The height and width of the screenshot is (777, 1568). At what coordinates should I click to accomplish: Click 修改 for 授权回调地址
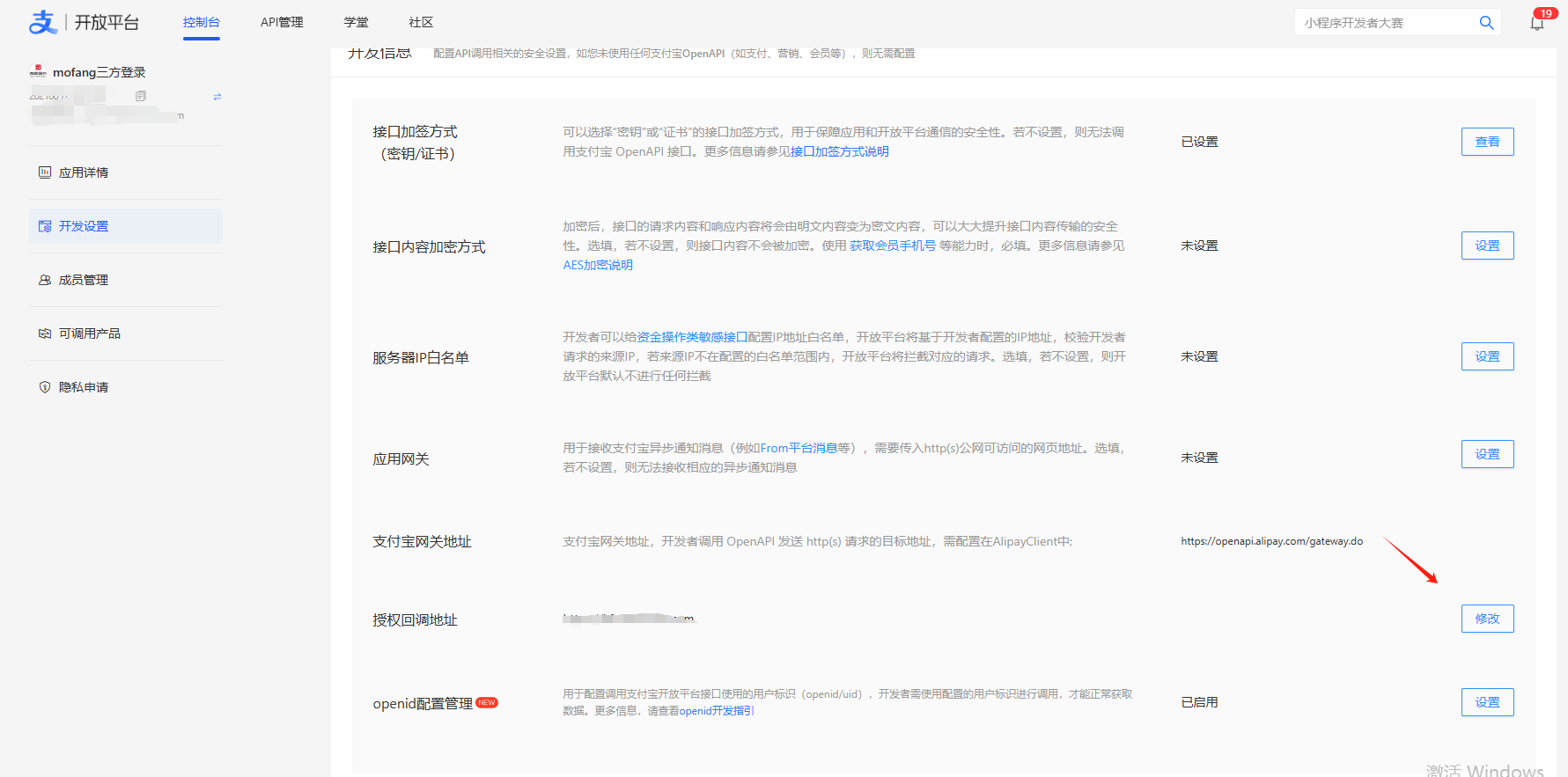(x=1487, y=619)
